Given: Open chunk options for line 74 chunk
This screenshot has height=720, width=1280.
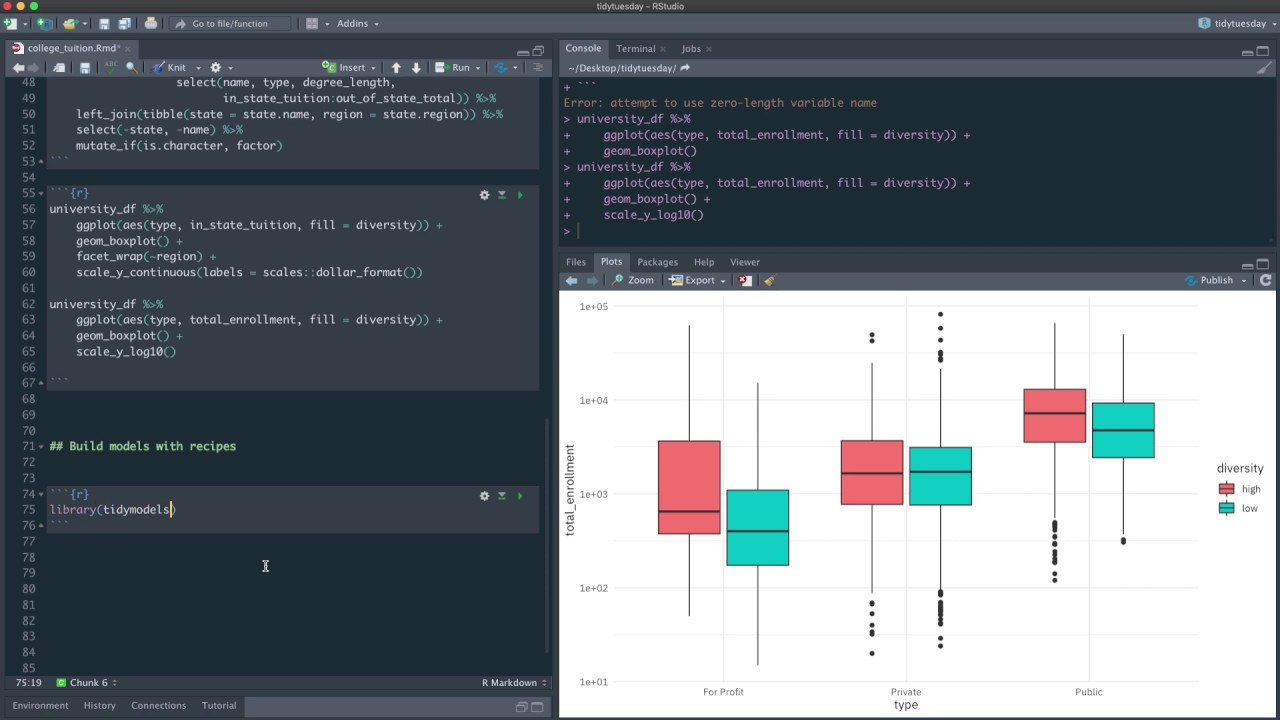Looking at the screenshot, I should 484,495.
